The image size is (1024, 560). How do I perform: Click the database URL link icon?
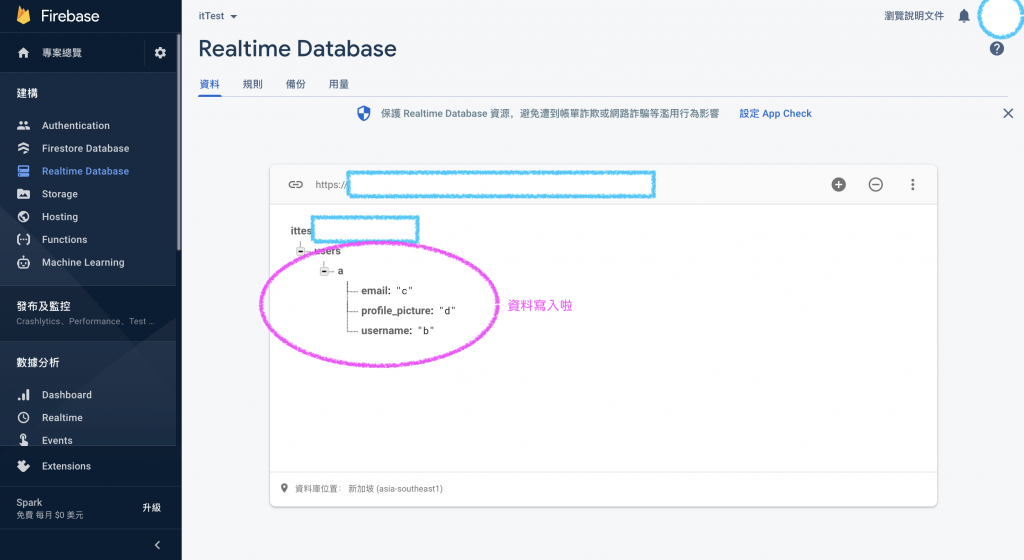click(x=296, y=185)
